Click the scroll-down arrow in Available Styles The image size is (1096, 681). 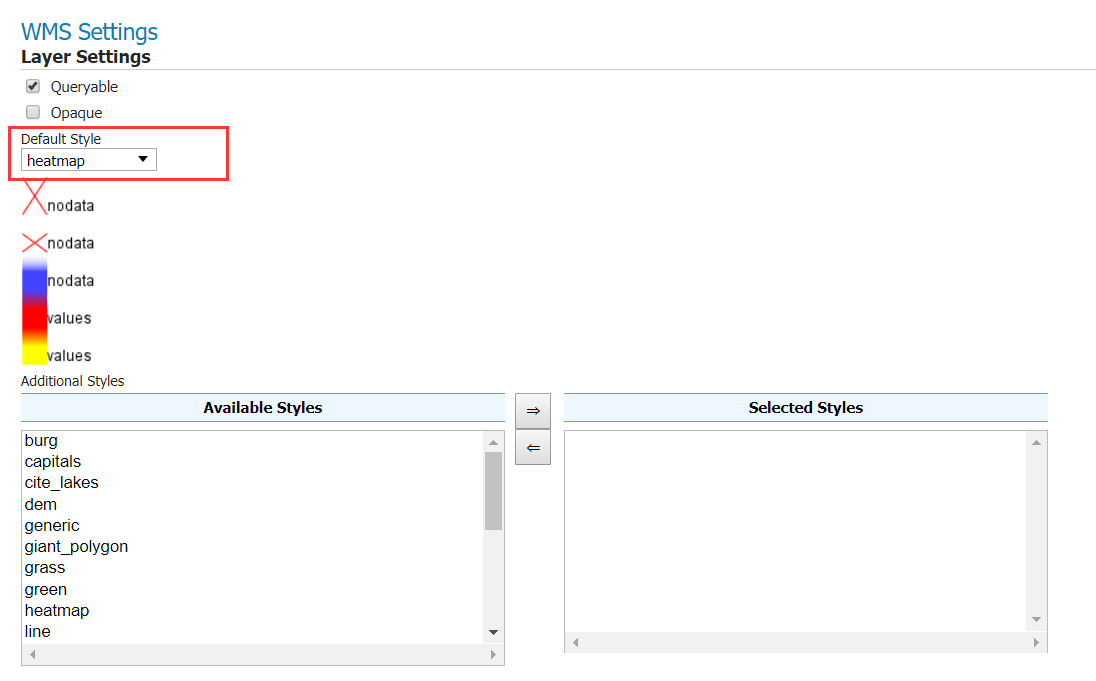[493, 632]
